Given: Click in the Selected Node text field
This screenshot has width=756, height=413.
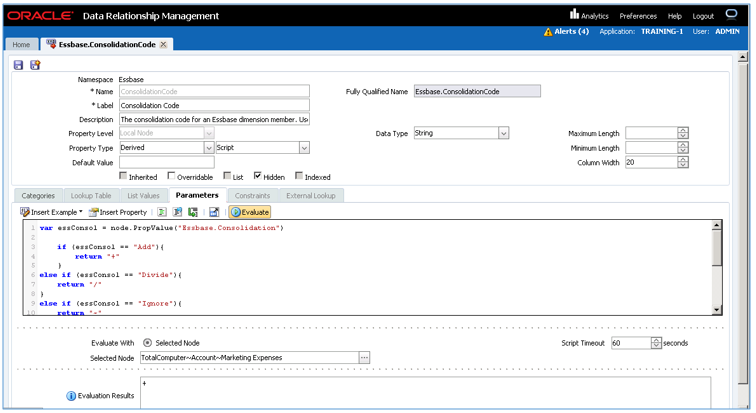Looking at the screenshot, I should [x=249, y=358].
